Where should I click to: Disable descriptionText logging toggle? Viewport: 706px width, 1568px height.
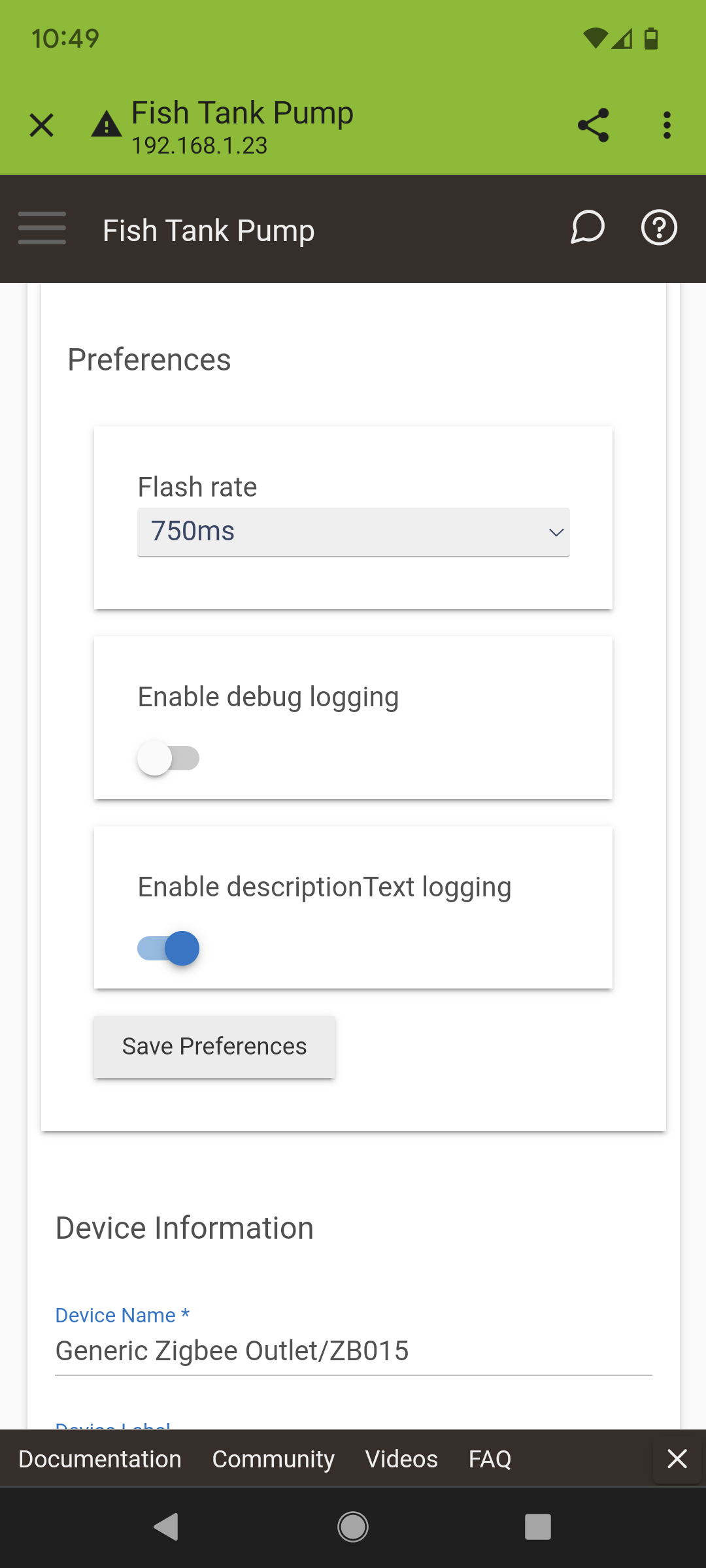click(168, 949)
